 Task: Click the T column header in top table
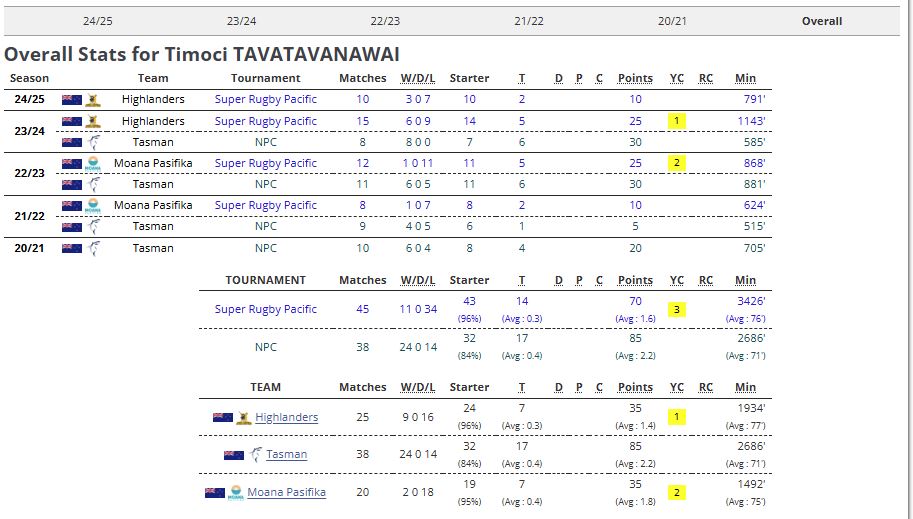[x=522, y=78]
